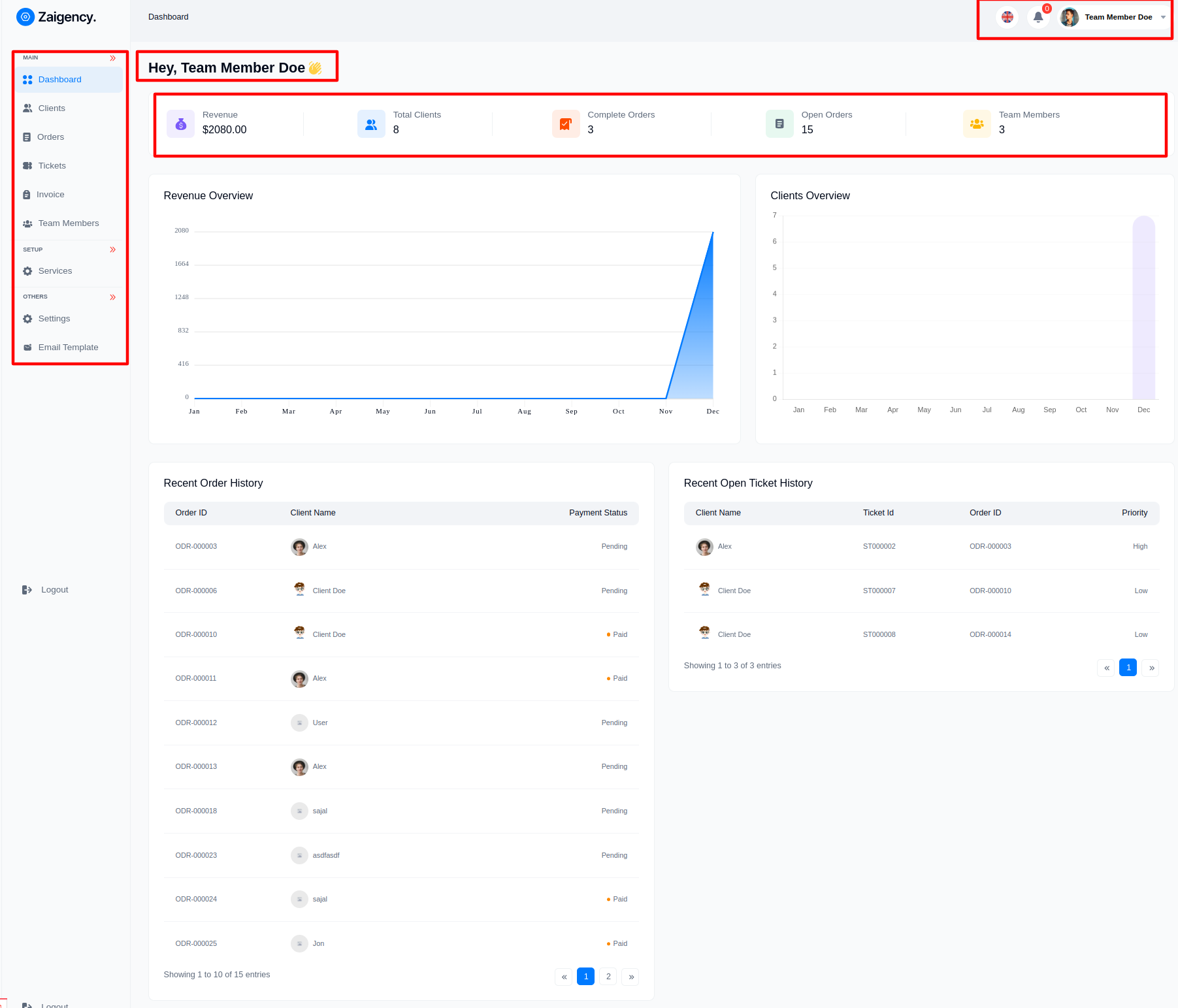Expand the Team Member Doe account dropdown
This screenshot has height=1008, width=1178.
[1163, 18]
